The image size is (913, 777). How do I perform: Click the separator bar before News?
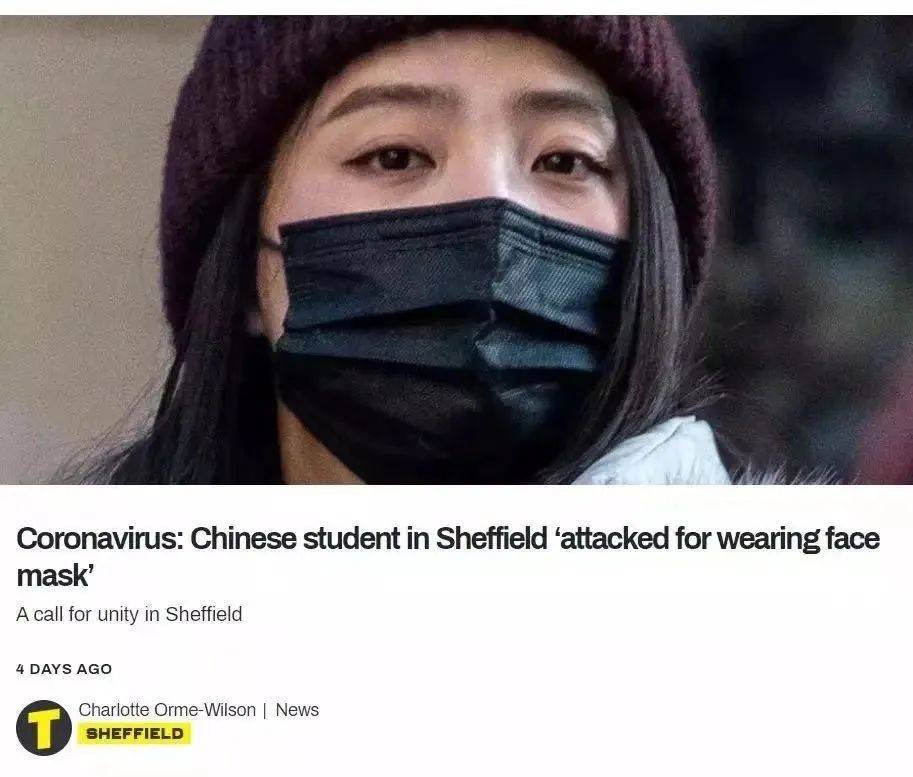[266, 710]
